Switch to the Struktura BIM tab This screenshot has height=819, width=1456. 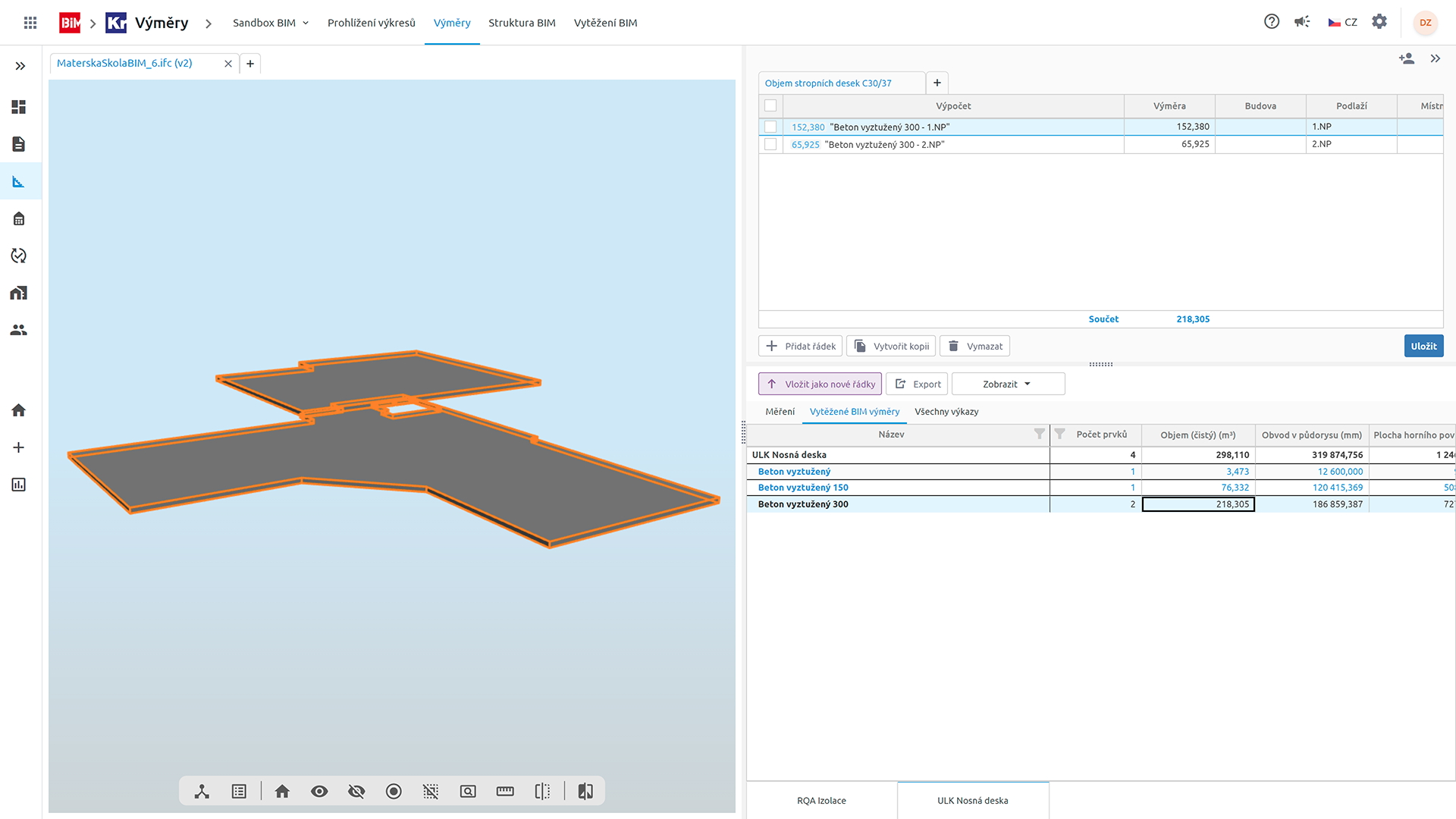point(522,23)
